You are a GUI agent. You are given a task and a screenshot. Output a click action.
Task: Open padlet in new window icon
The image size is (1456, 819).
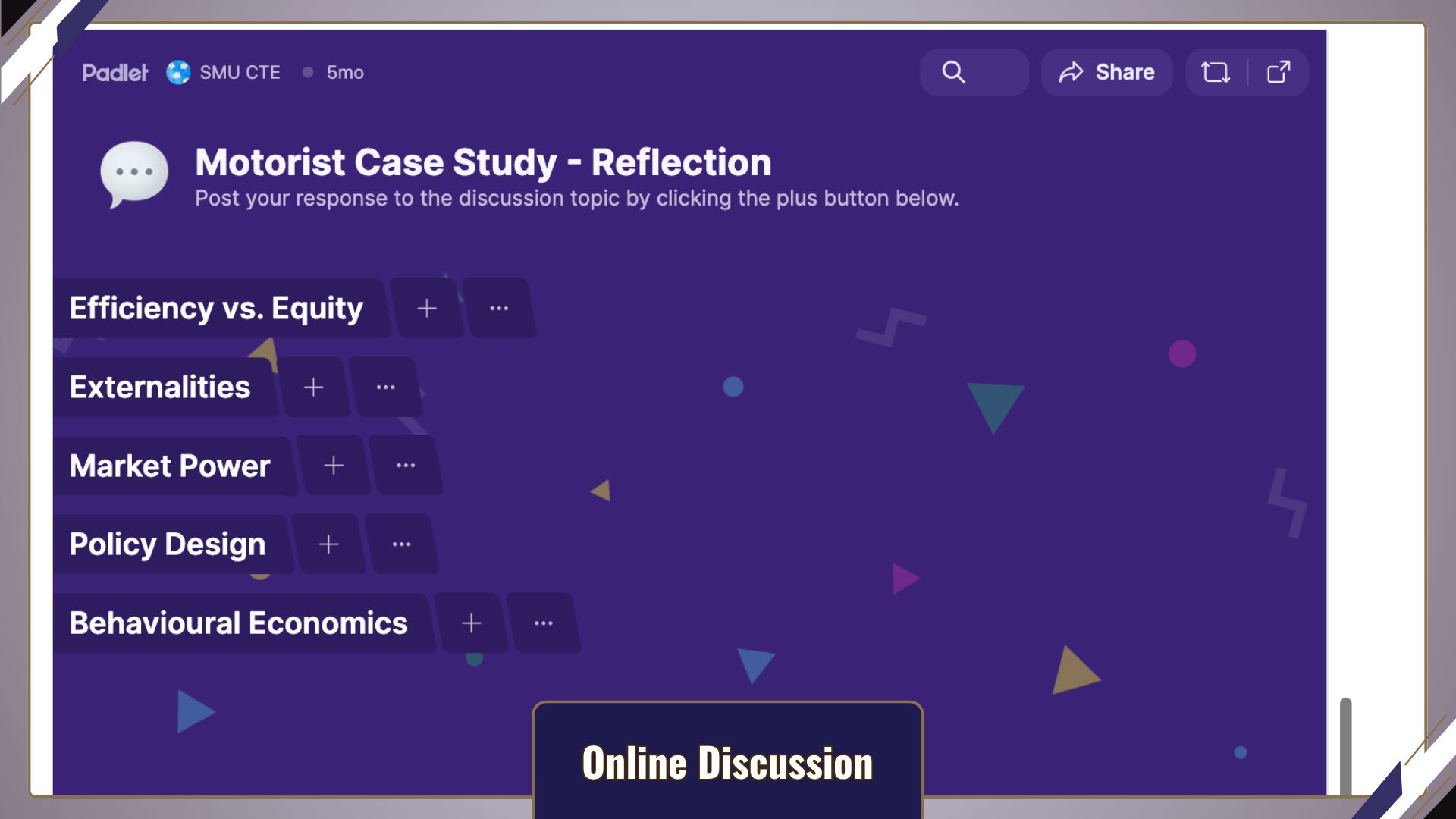pyautogui.click(x=1279, y=72)
